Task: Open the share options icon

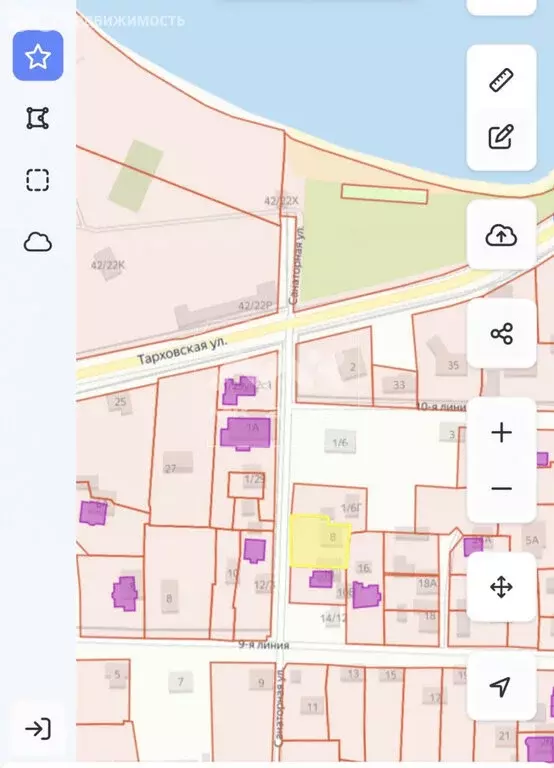Action: coord(501,334)
